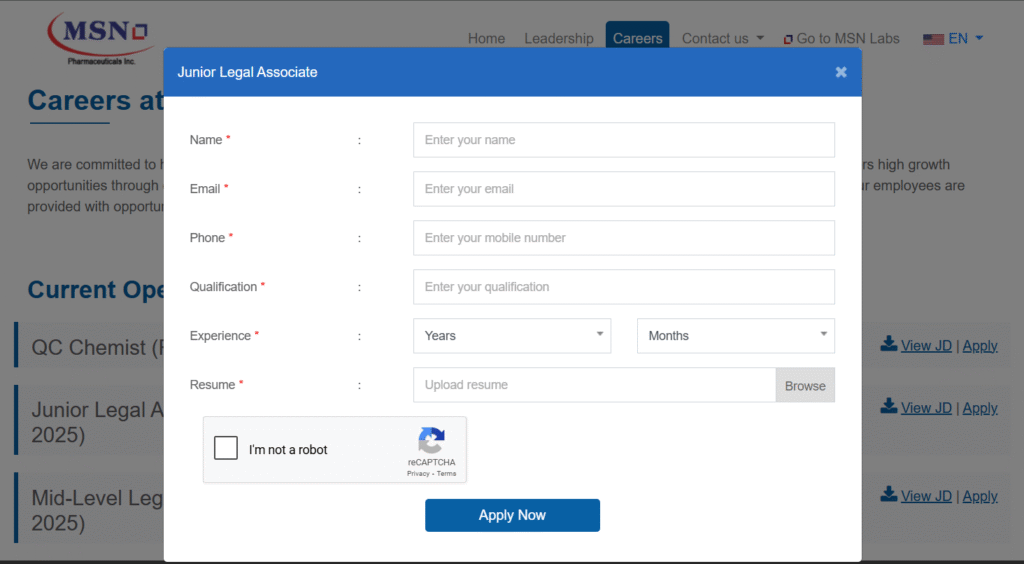
Task: Click Browse to upload resume
Action: [804, 385]
